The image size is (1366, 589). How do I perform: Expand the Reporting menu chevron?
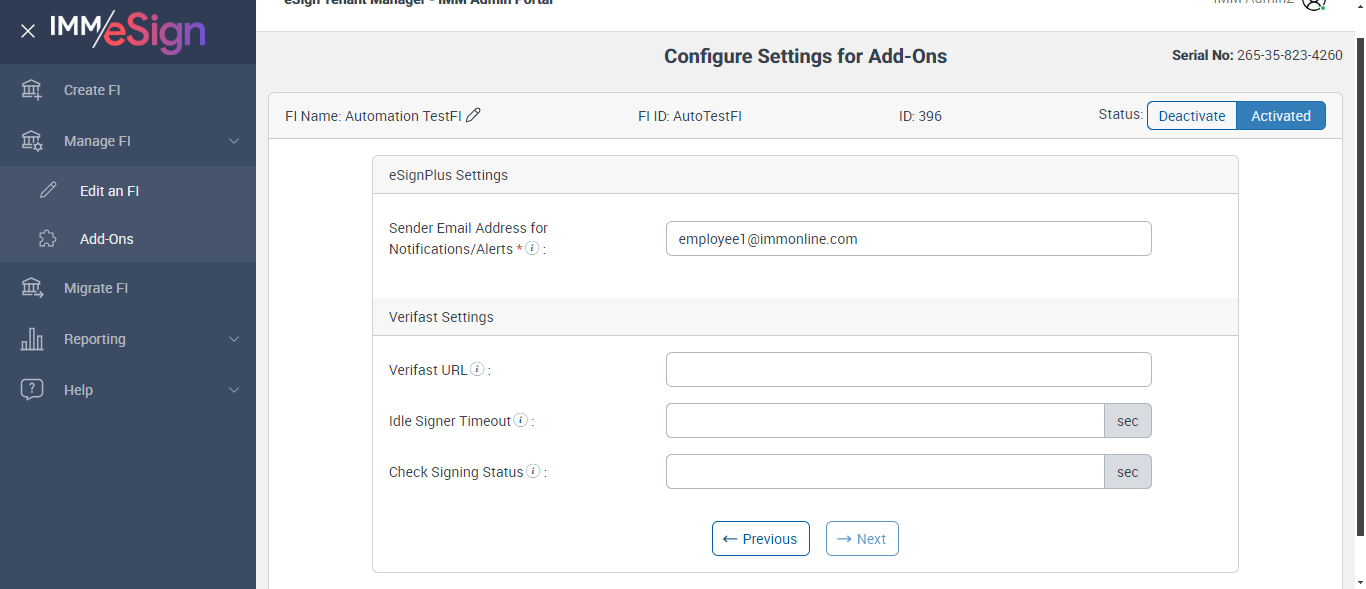click(x=234, y=339)
